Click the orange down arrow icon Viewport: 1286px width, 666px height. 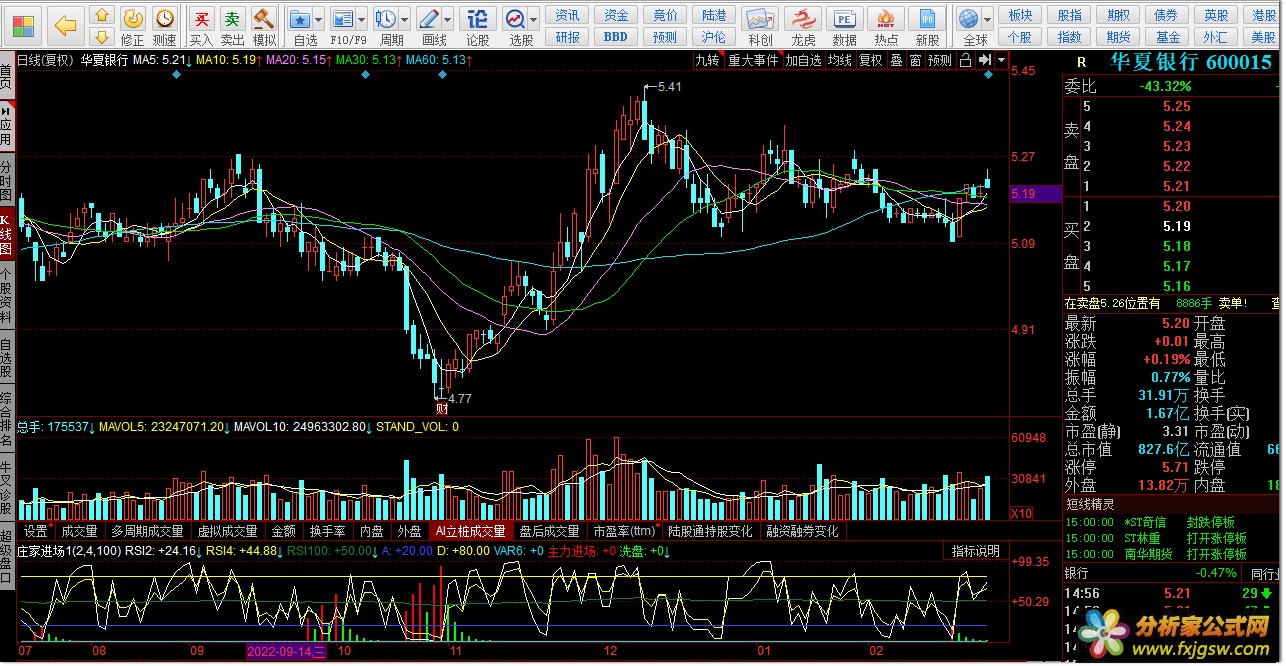tap(102, 36)
